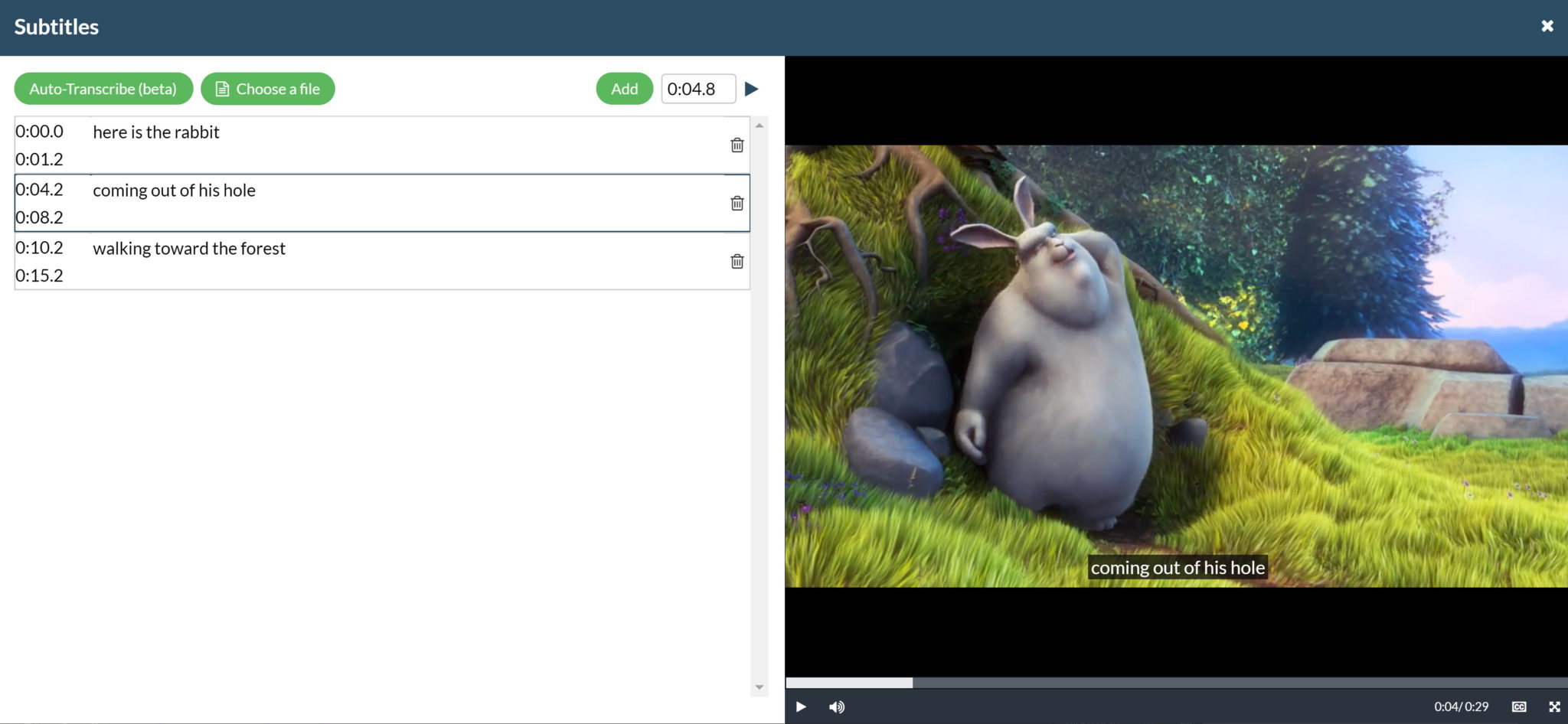Select the "coming out of his hole" row
Image resolution: width=1568 pixels, height=724 pixels.
click(x=383, y=204)
